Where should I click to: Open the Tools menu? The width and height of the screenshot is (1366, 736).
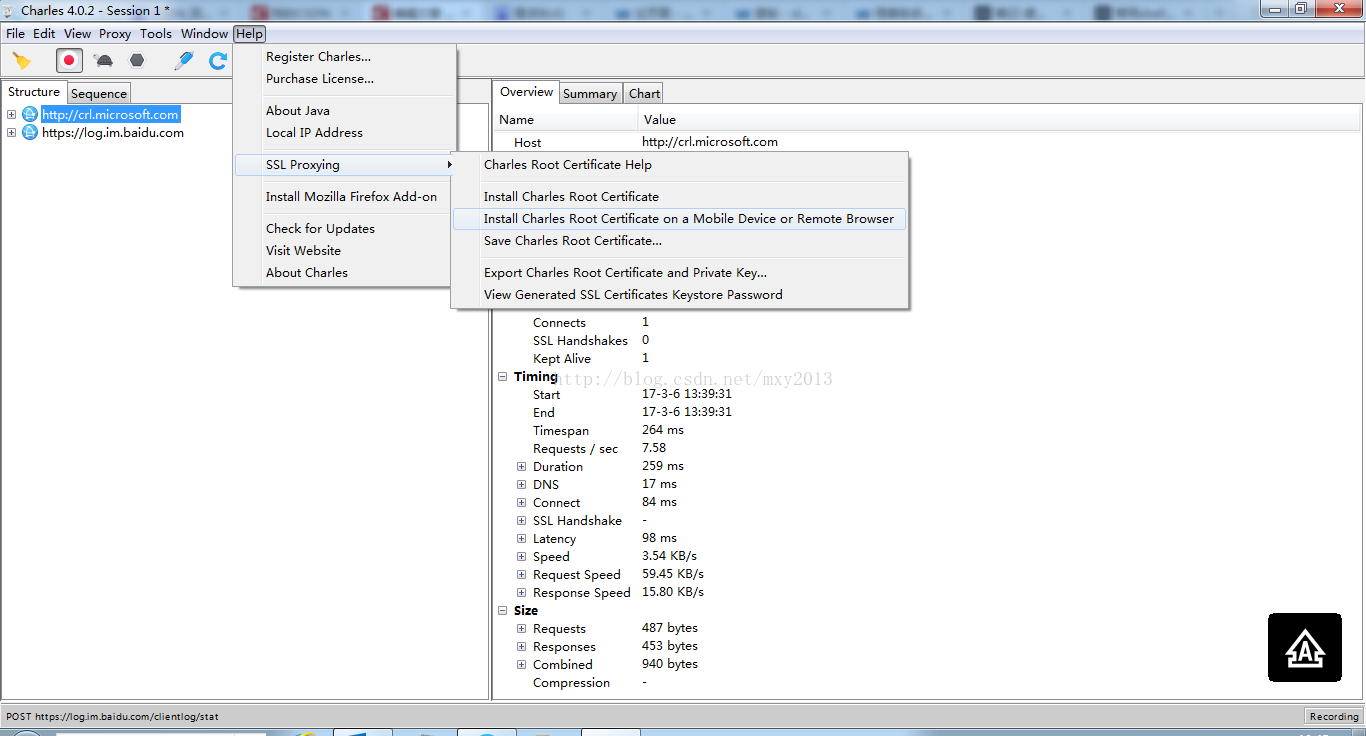coord(156,33)
